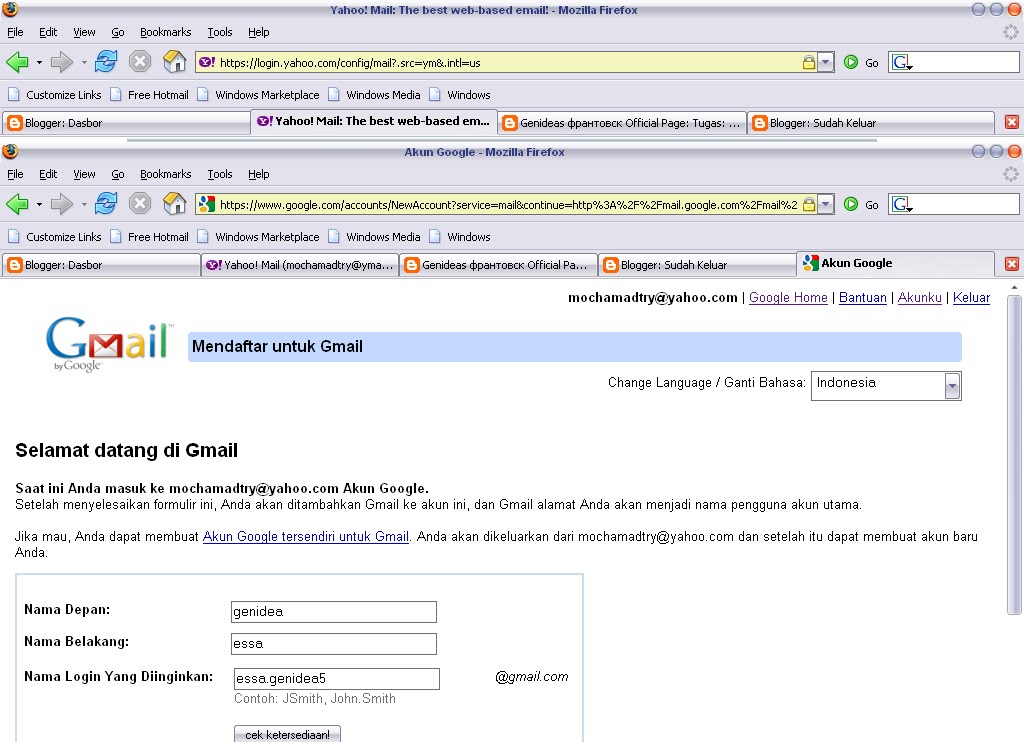Click Akunku link
1024x742 pixels.
920,297
